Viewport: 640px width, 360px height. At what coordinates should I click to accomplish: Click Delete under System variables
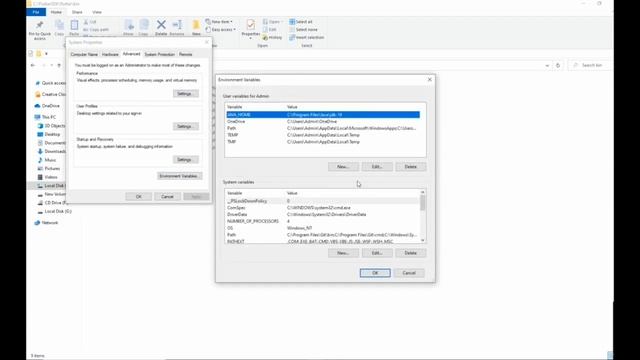411,253
